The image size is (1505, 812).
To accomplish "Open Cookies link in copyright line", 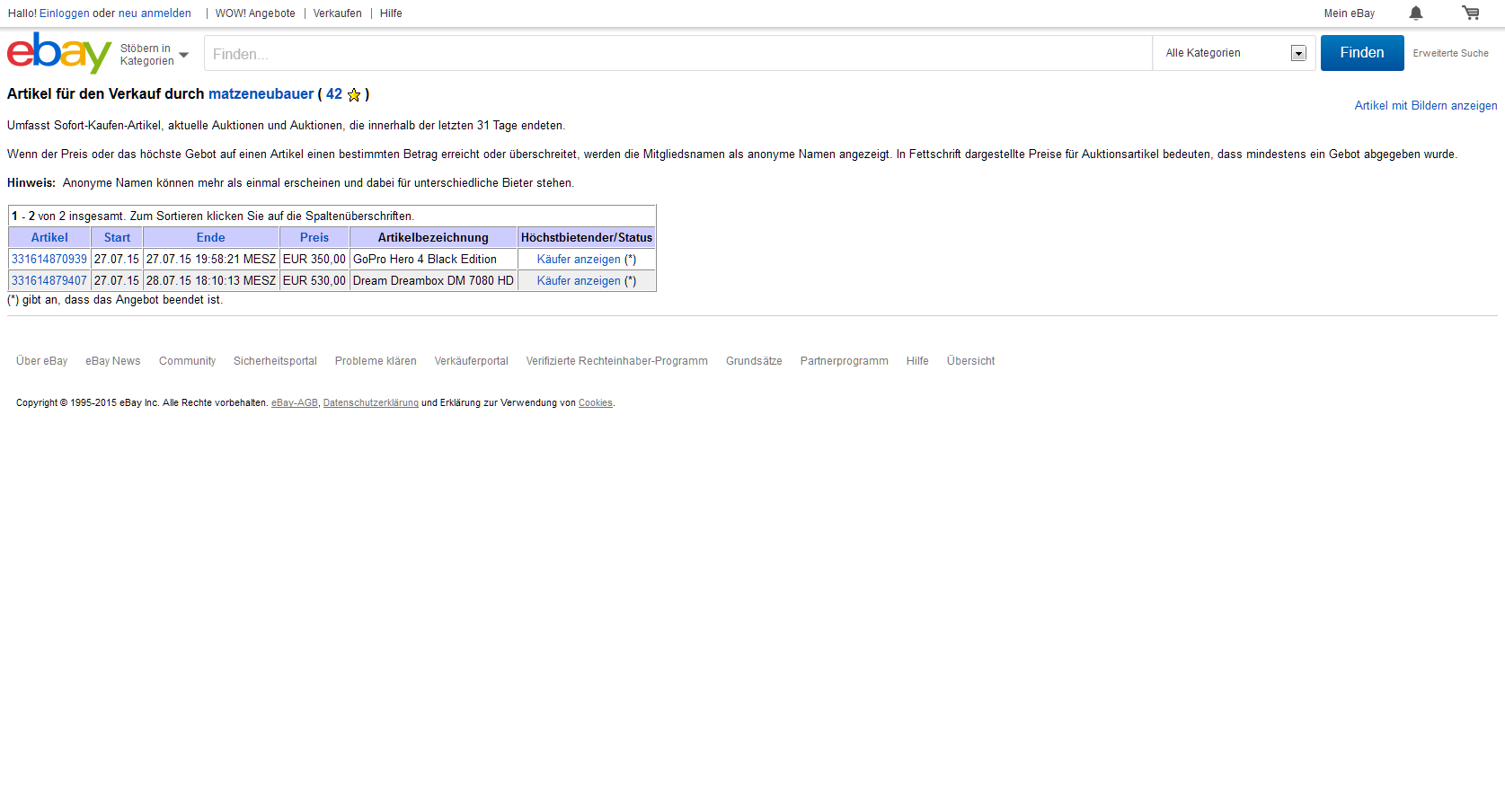I will tap(596, 403).
